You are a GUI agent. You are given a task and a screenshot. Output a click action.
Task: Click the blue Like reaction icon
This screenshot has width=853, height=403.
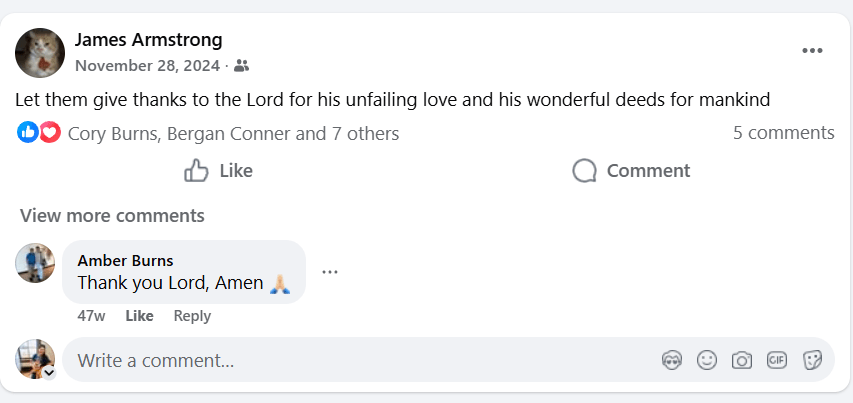28,133
